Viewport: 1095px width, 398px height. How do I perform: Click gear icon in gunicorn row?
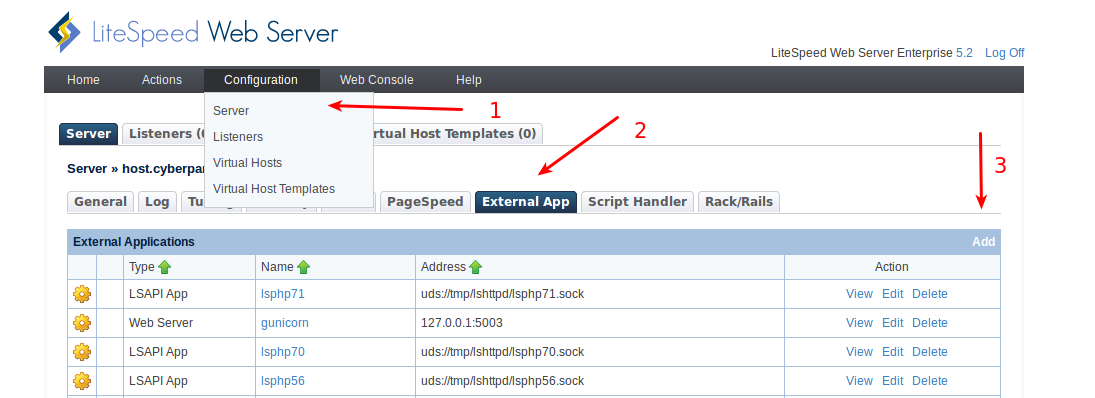pos(82,323)
